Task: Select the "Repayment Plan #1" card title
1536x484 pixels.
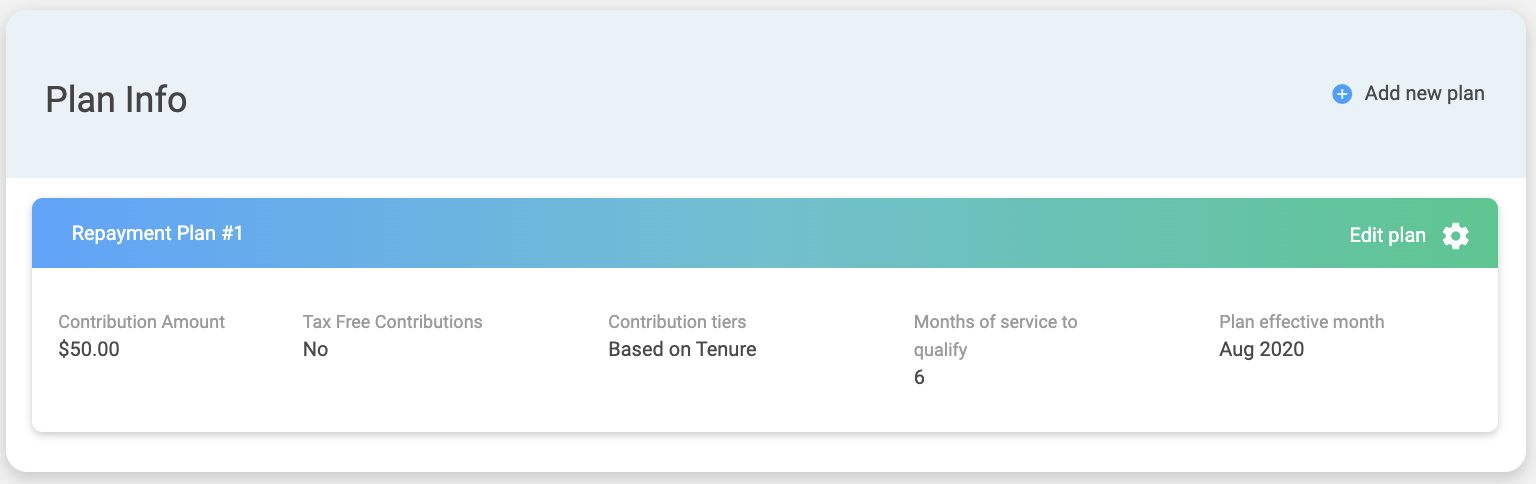Action: point(157,234)
